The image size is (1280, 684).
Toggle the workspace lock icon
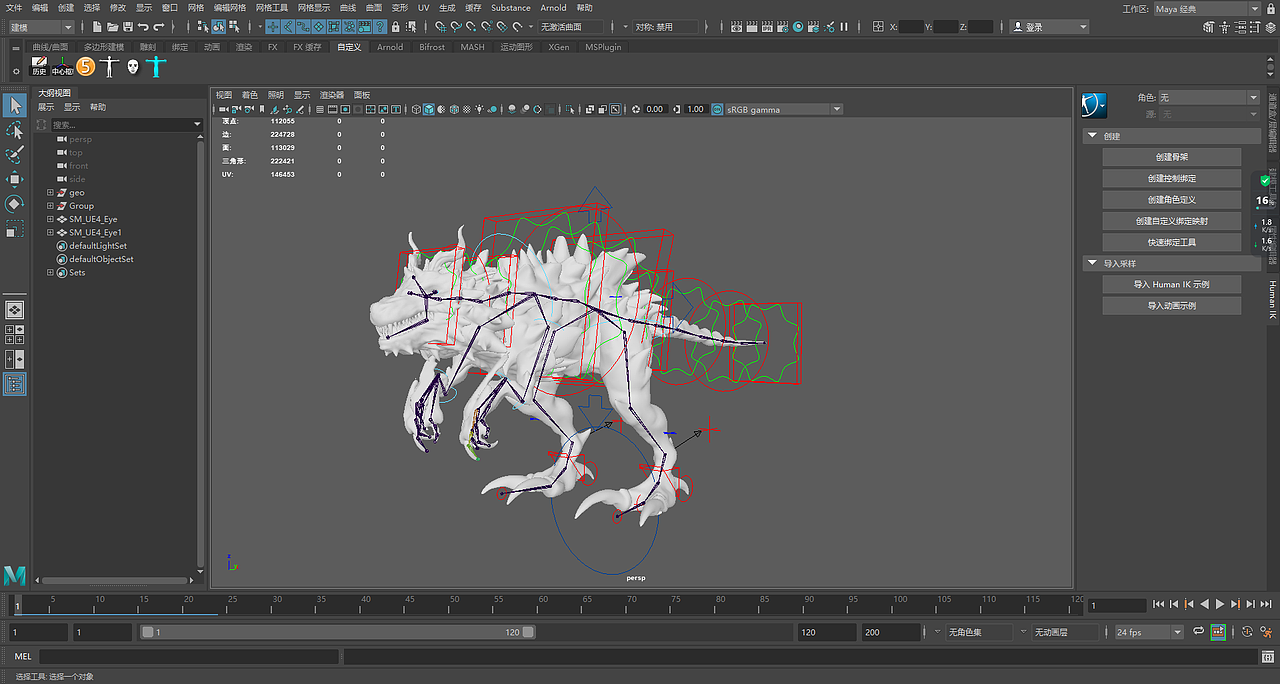1269,9
